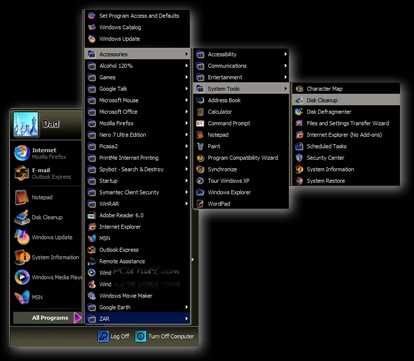Click the WordPad icon
The height and width of the screenshot is (361, 414).
(x=200, y=204)
